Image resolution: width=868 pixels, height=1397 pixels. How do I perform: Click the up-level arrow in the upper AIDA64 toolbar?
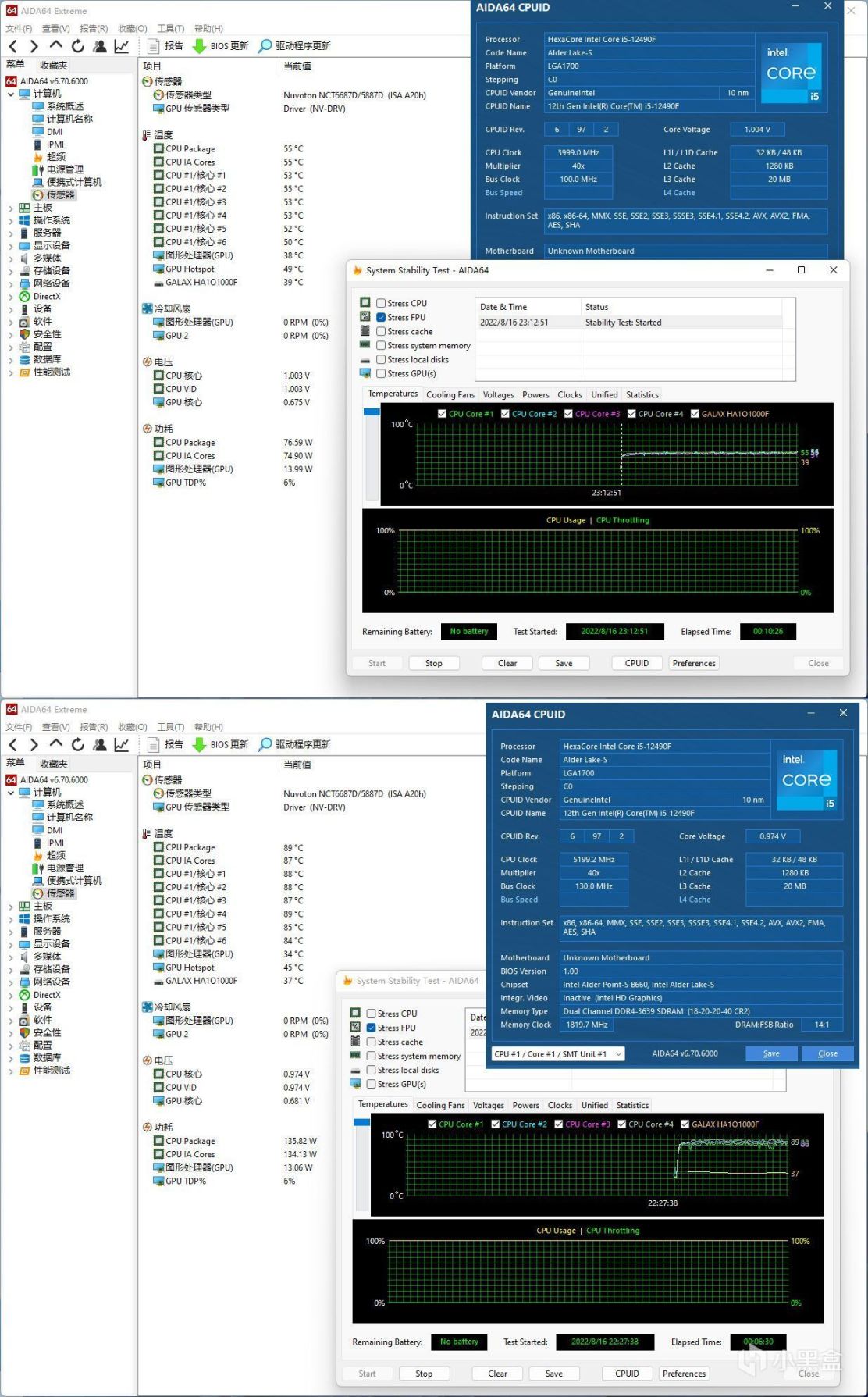click(x=55, y=45)
